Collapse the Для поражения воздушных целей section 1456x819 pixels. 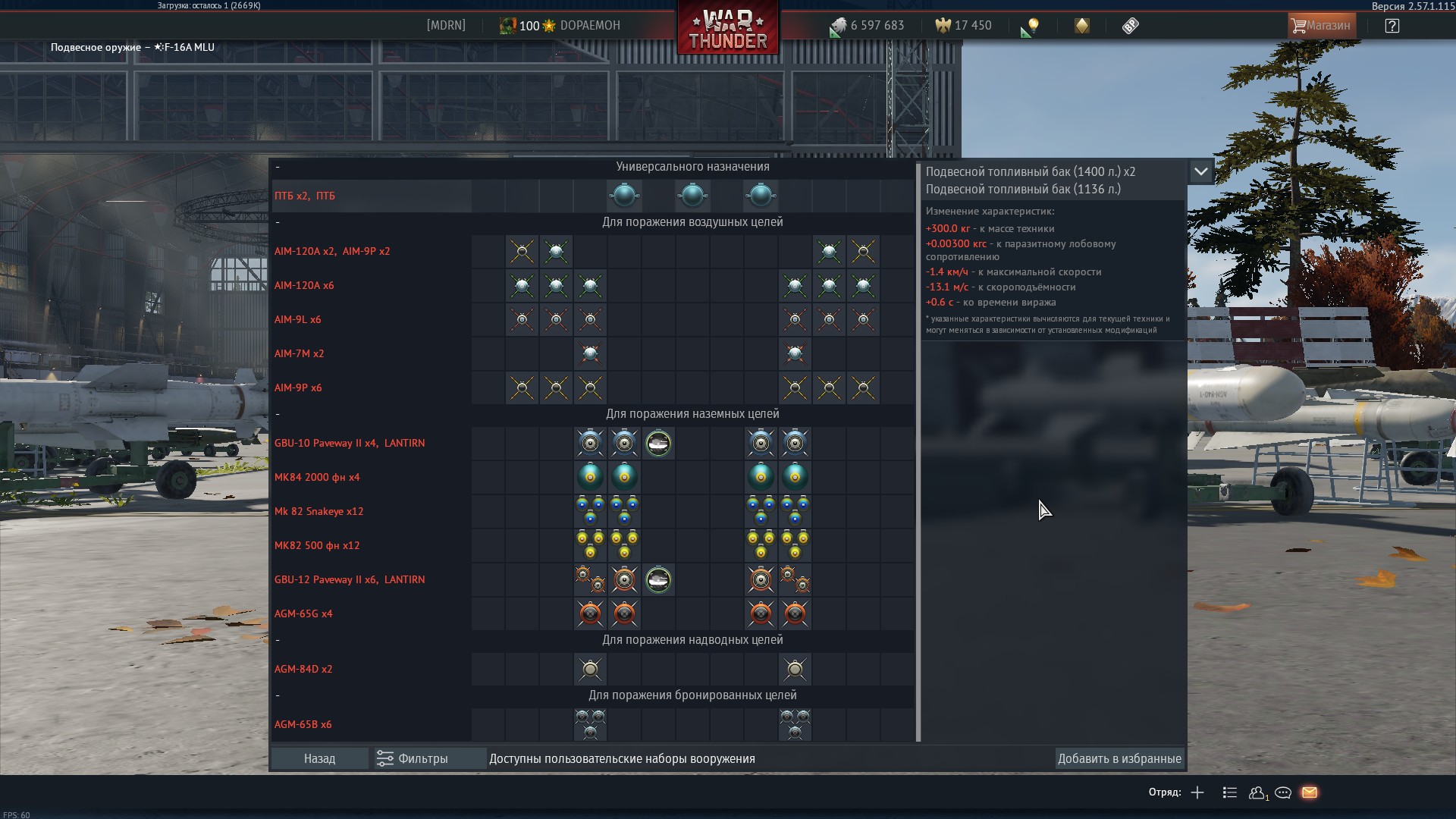point(278,222)
